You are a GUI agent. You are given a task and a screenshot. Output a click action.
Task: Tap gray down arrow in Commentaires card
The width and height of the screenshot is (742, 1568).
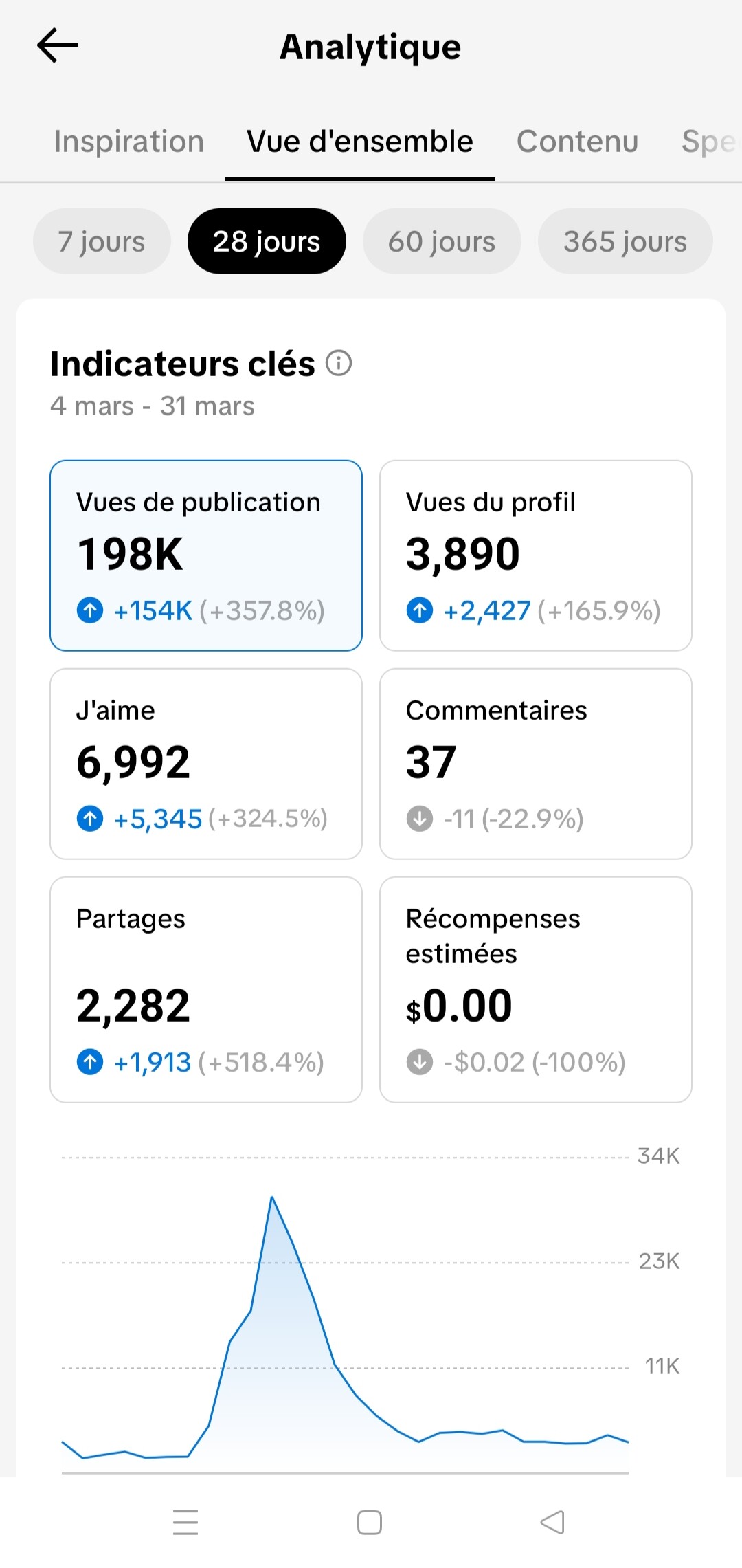[x=420, y=818]
